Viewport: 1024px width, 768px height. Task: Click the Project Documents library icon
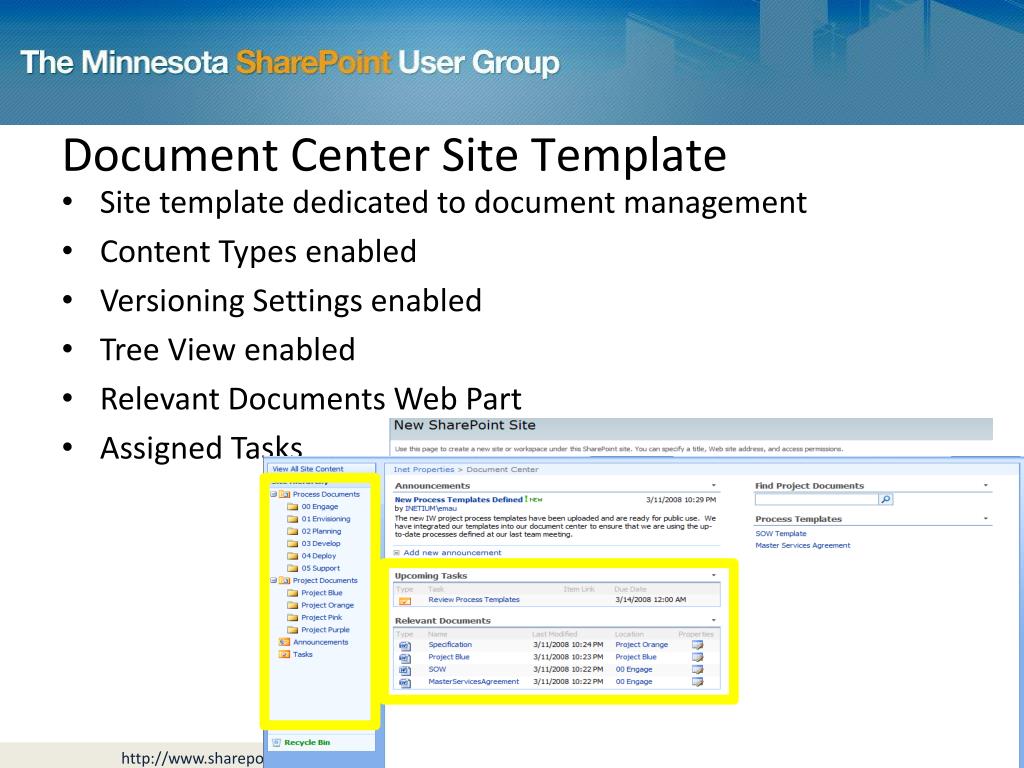pos(285,581)
